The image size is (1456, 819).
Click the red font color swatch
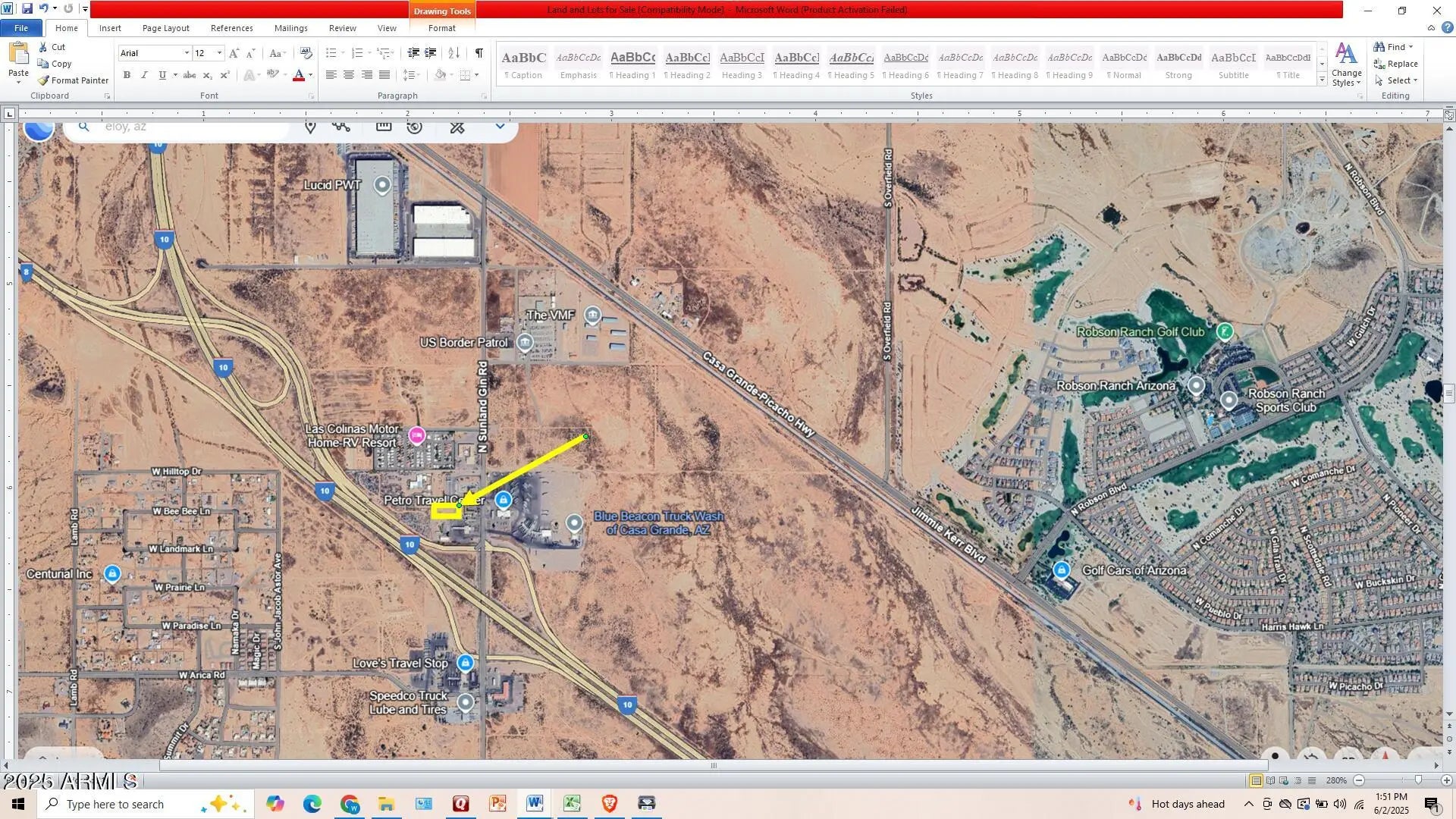pos(299,75)
